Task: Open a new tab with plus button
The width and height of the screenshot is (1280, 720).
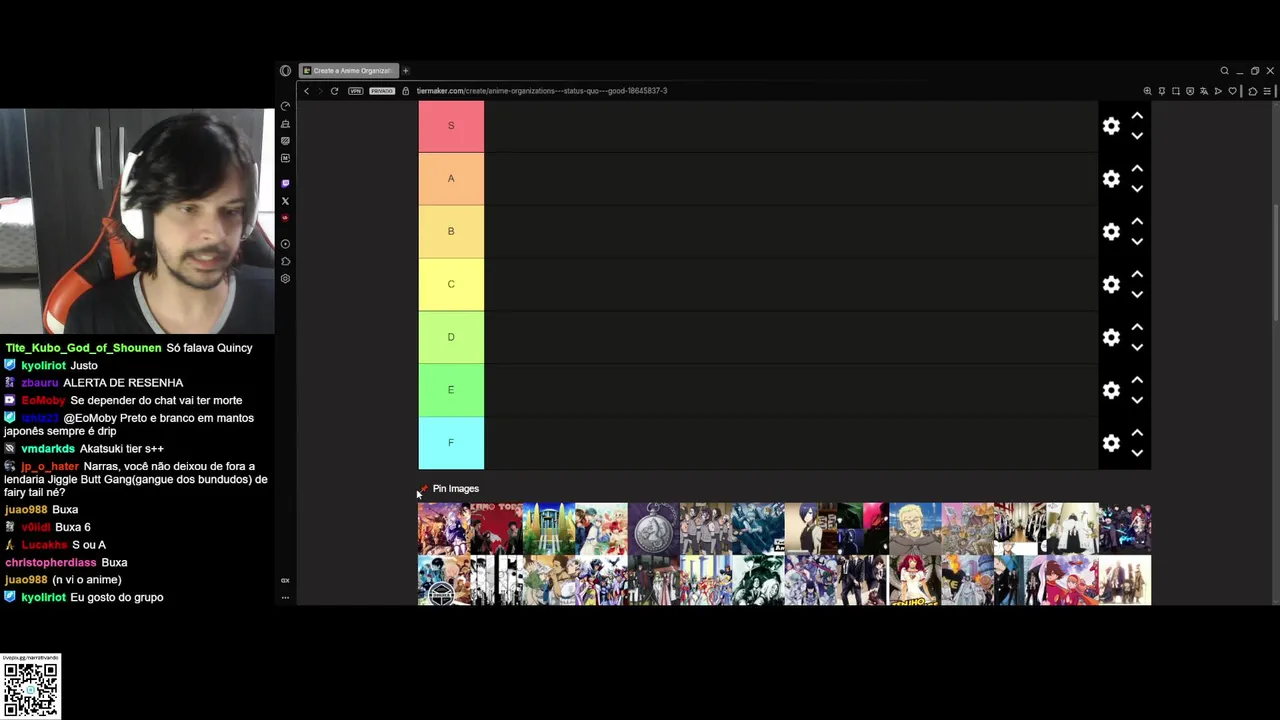Action: (x=406, y=71)
